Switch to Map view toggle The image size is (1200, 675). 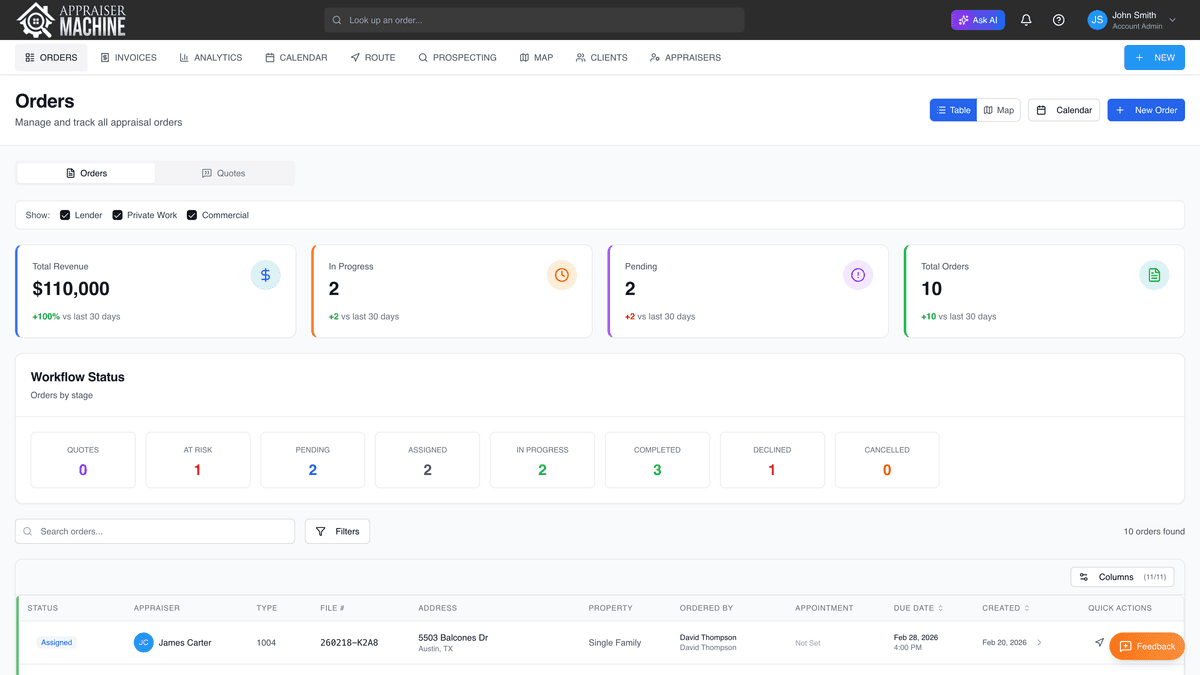tap(998, 110)
